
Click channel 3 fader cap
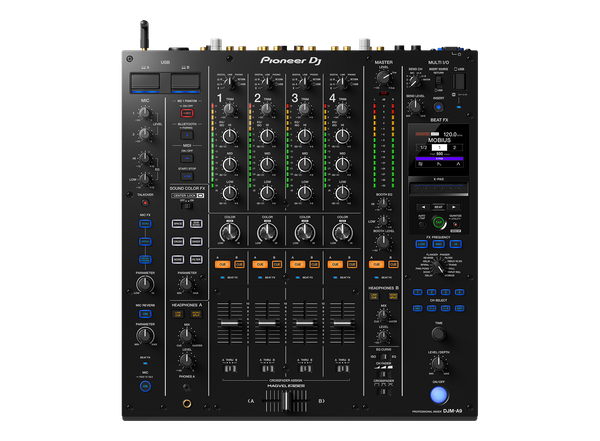[x=305, y=323]
